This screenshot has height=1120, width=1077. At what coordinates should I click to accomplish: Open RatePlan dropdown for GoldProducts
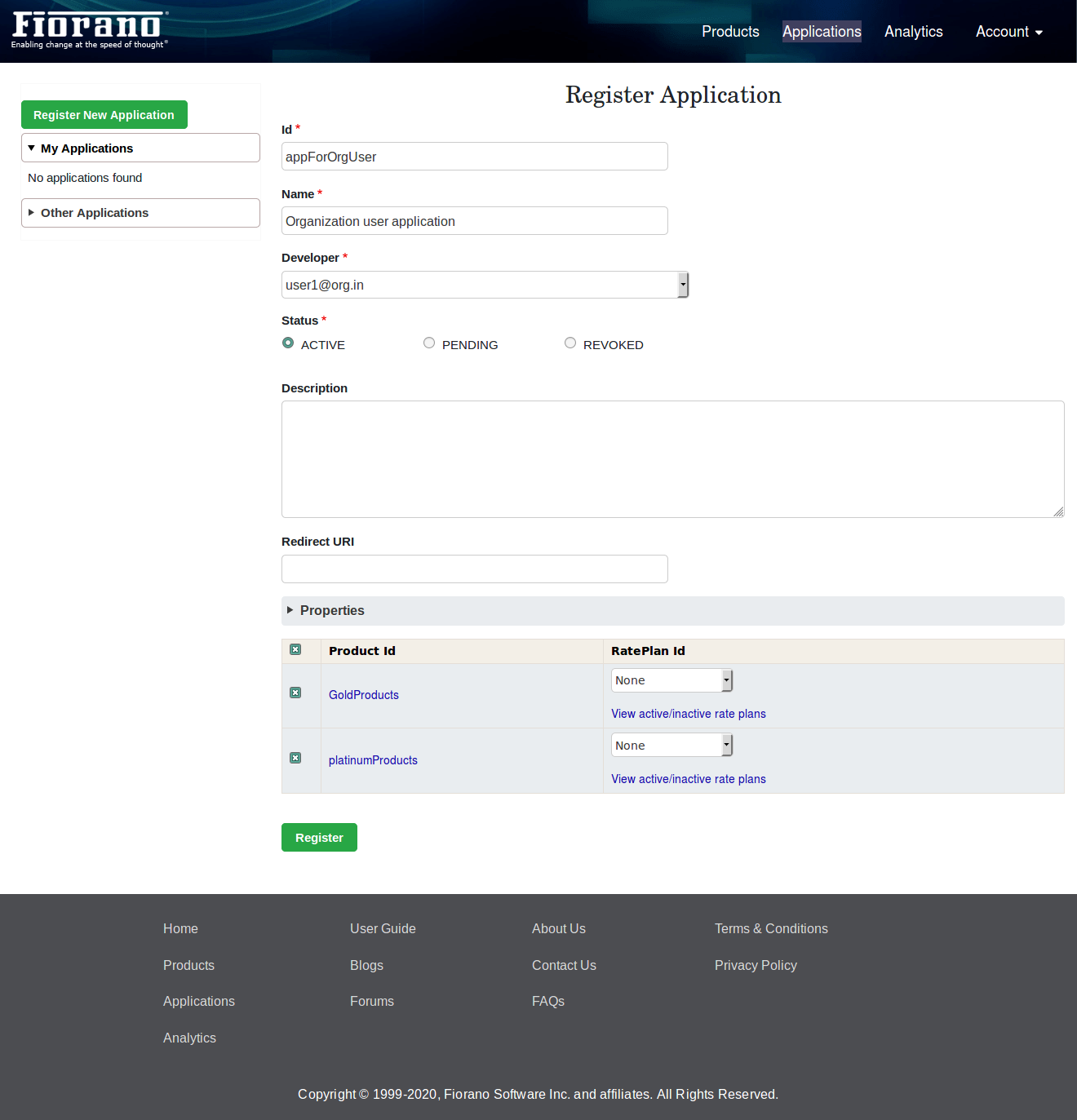671,680
